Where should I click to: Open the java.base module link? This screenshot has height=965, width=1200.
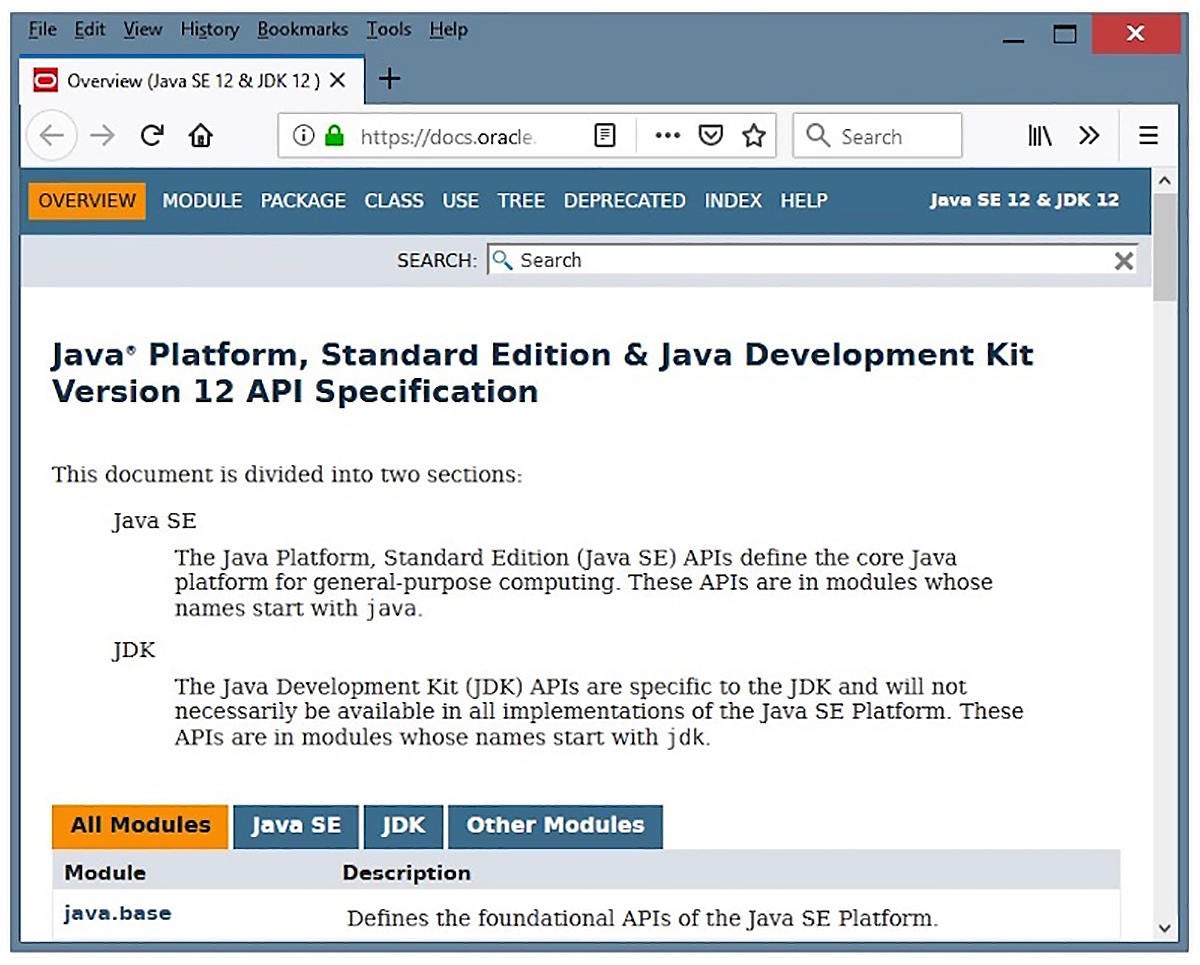pos(118,913)
